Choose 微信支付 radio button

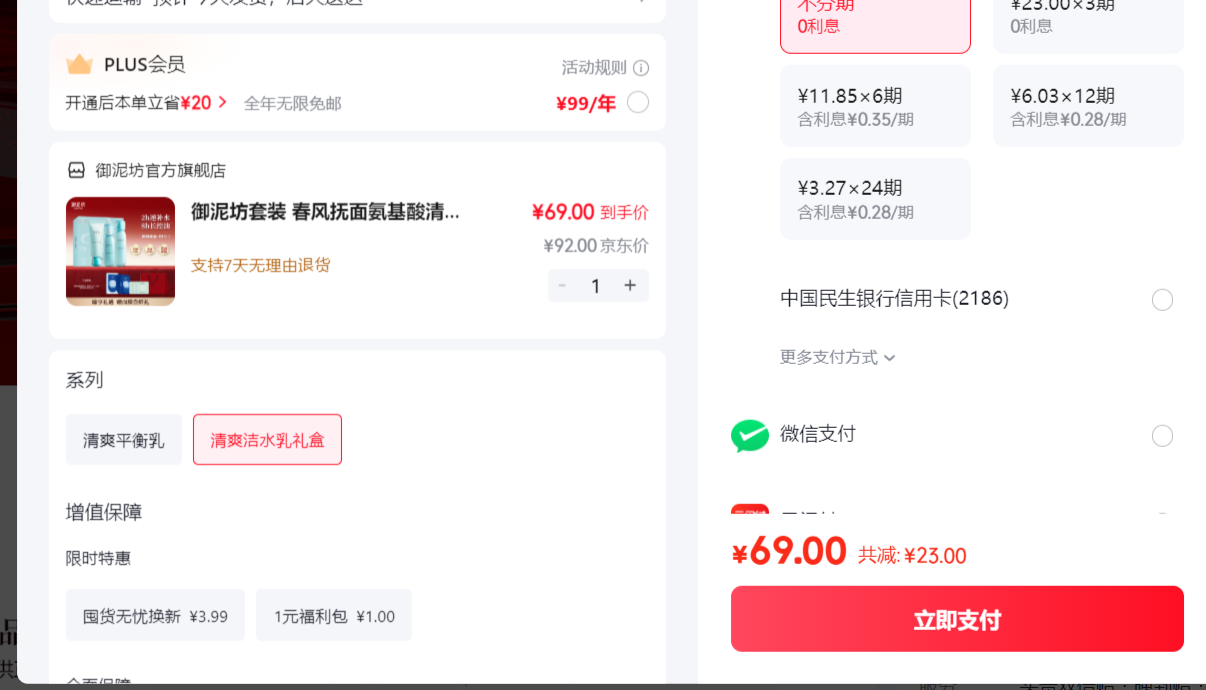[x=1162, y=436]
